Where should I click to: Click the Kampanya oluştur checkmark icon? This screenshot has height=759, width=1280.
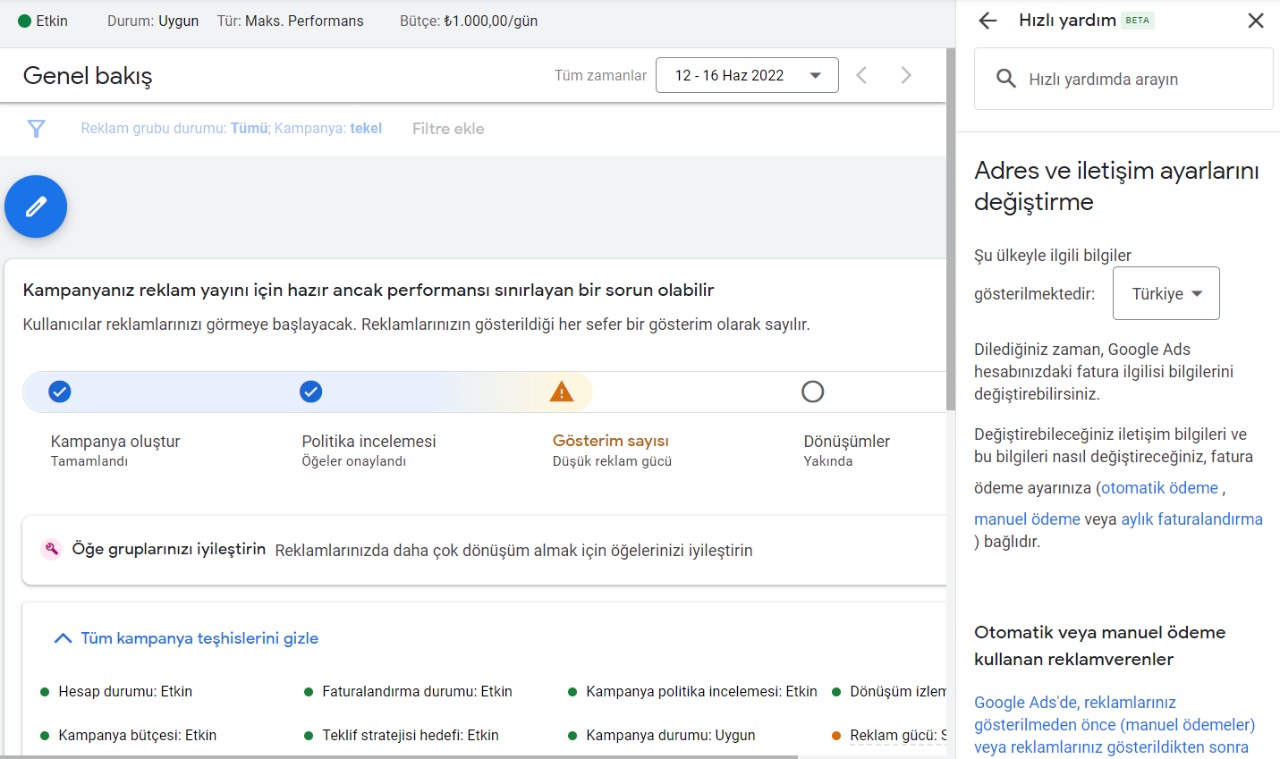pyautogui.click(x=60, y=391)
